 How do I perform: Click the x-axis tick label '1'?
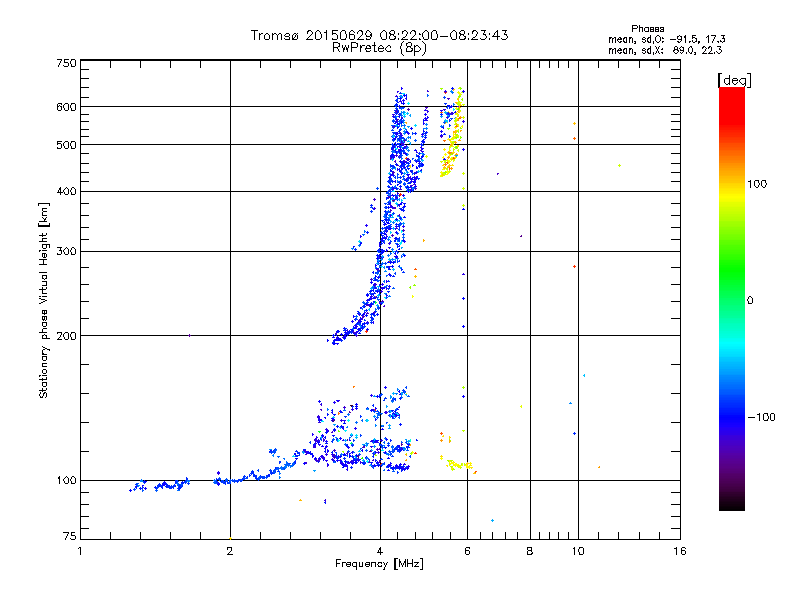click(80, 551)
